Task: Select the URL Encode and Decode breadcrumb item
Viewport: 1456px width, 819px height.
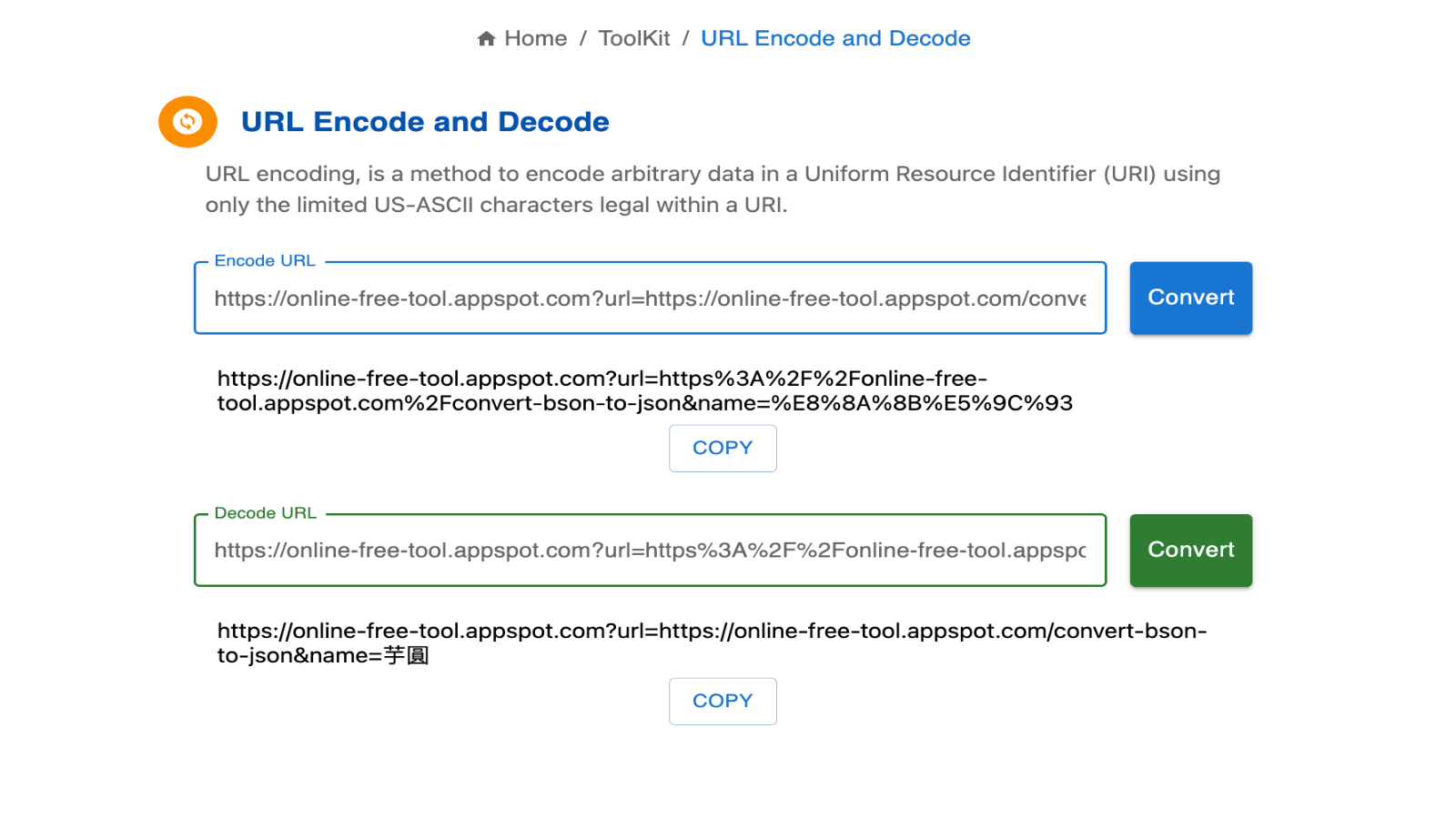Action: click(835, 38)
